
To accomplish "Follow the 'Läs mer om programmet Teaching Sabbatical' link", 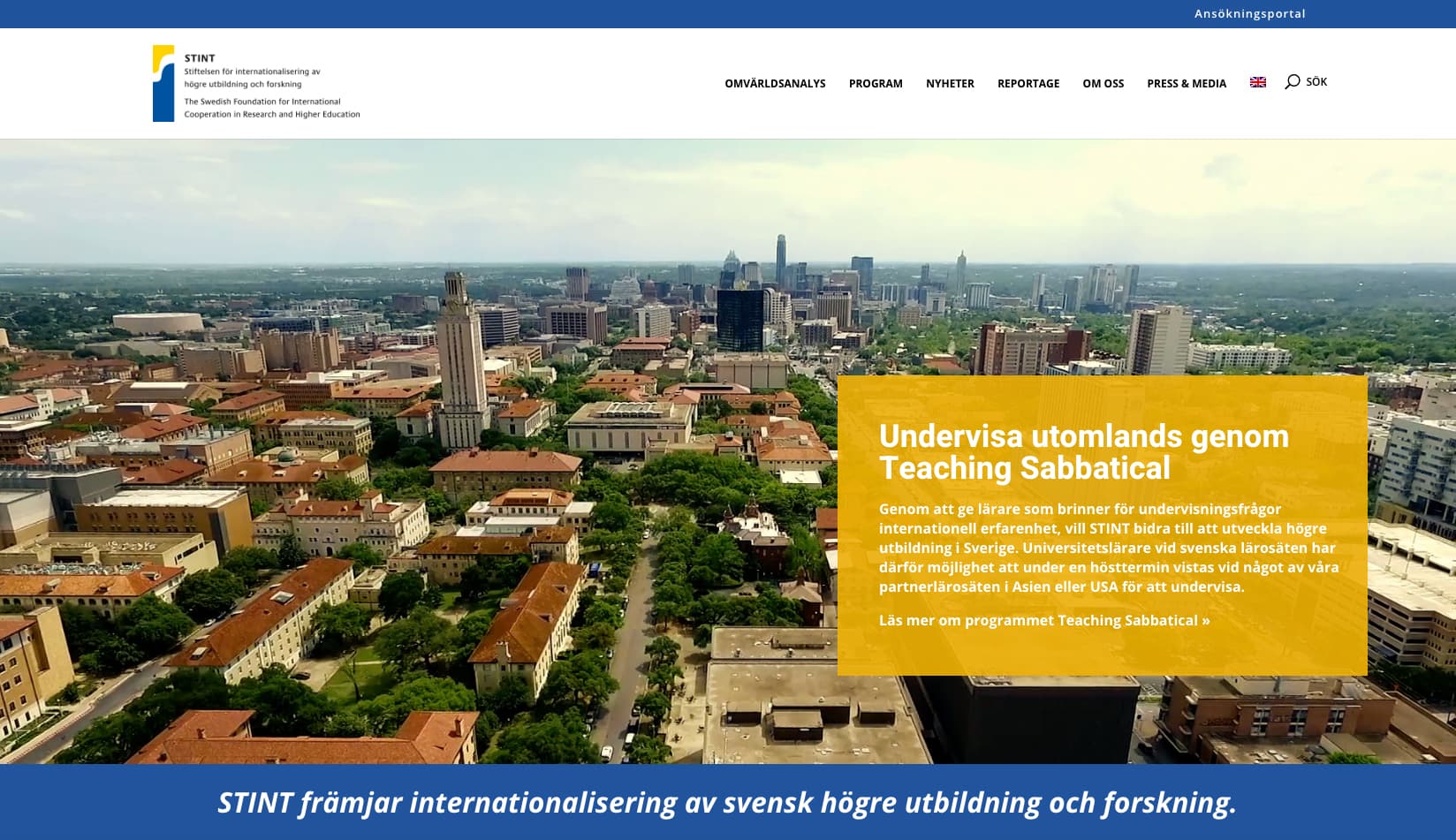I will (1044, 620).
